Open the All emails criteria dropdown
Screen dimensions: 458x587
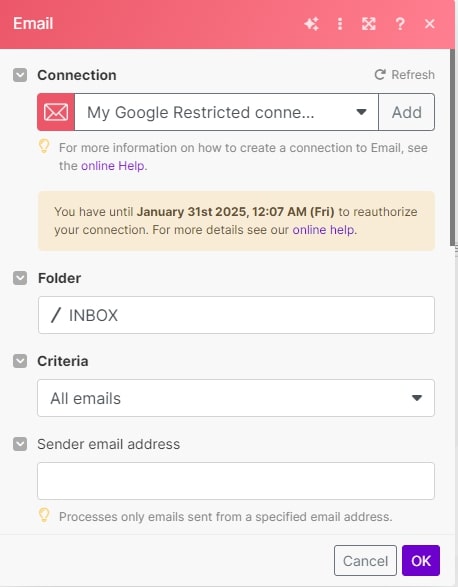236,398
